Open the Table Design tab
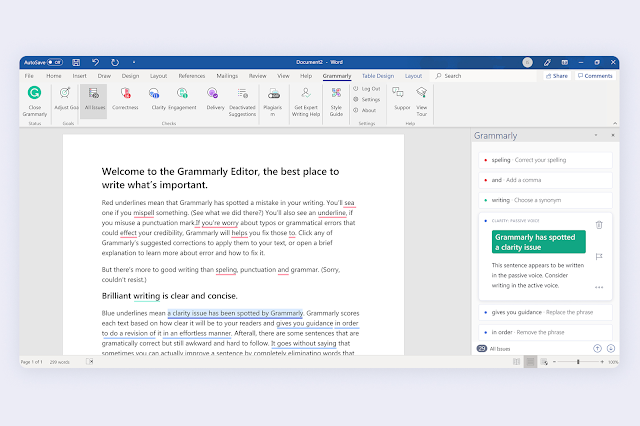The width and height of the screenshot is (640, 426). pyautogui.click(x=378, y=76)
